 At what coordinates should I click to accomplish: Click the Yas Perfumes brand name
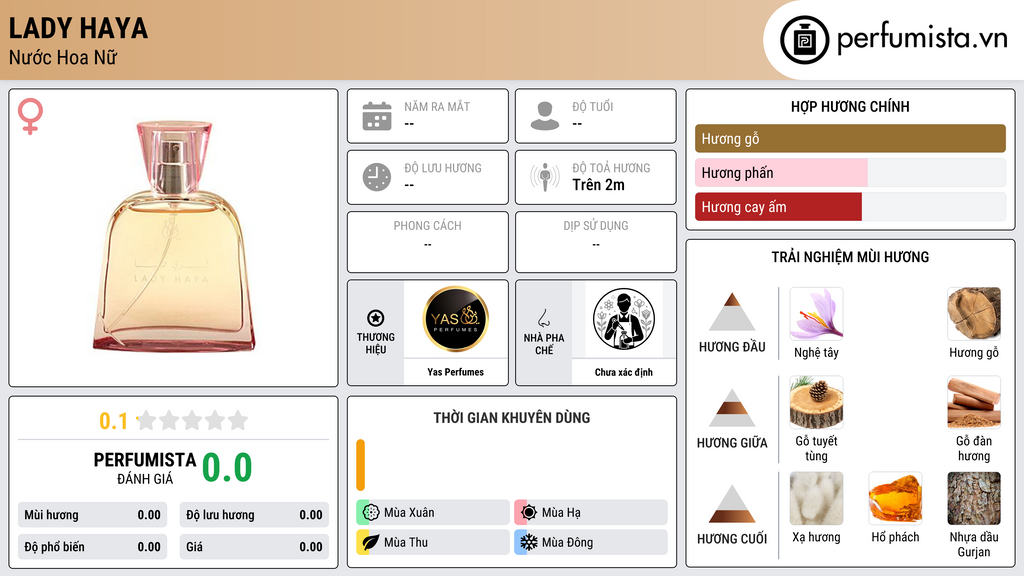click(x=455, y=372)
